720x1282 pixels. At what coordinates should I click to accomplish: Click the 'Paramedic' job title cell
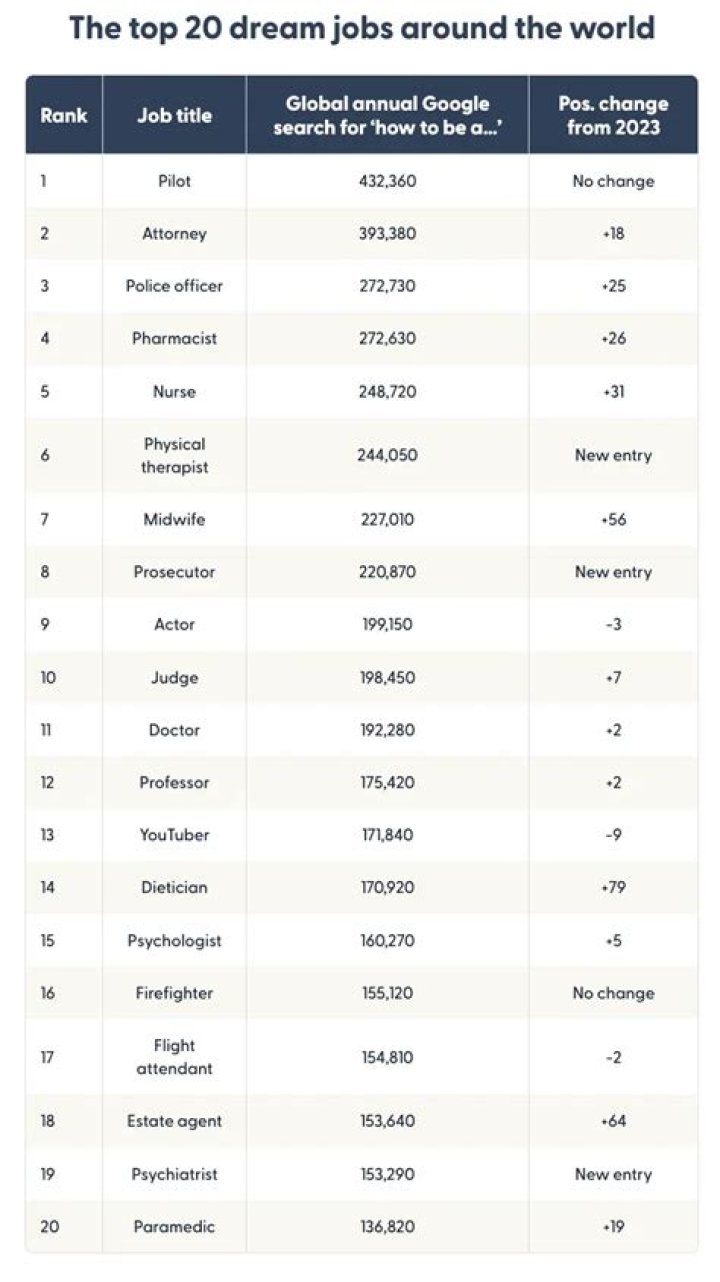click(174, 1226)
